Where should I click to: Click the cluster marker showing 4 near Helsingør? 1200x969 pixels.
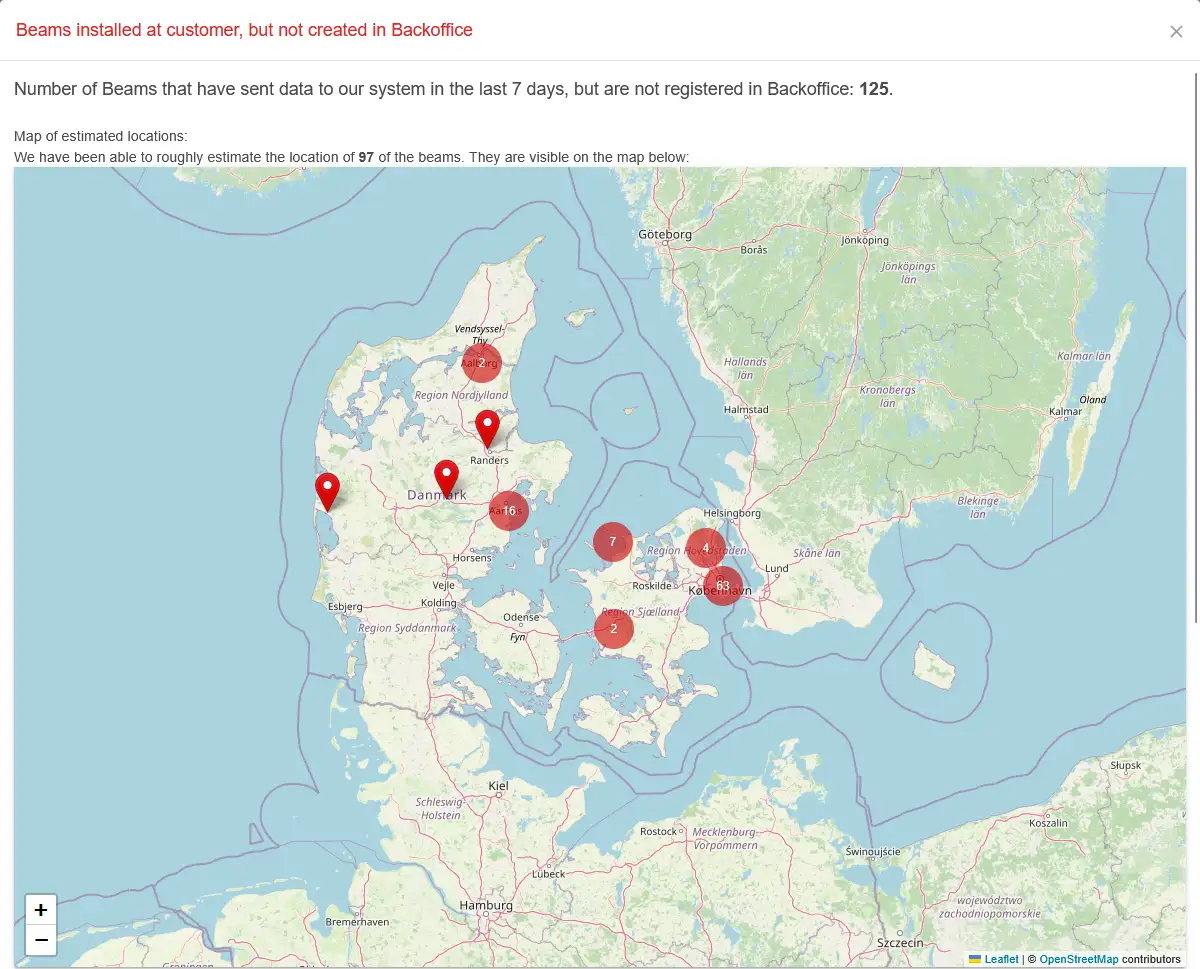point(705,548)
